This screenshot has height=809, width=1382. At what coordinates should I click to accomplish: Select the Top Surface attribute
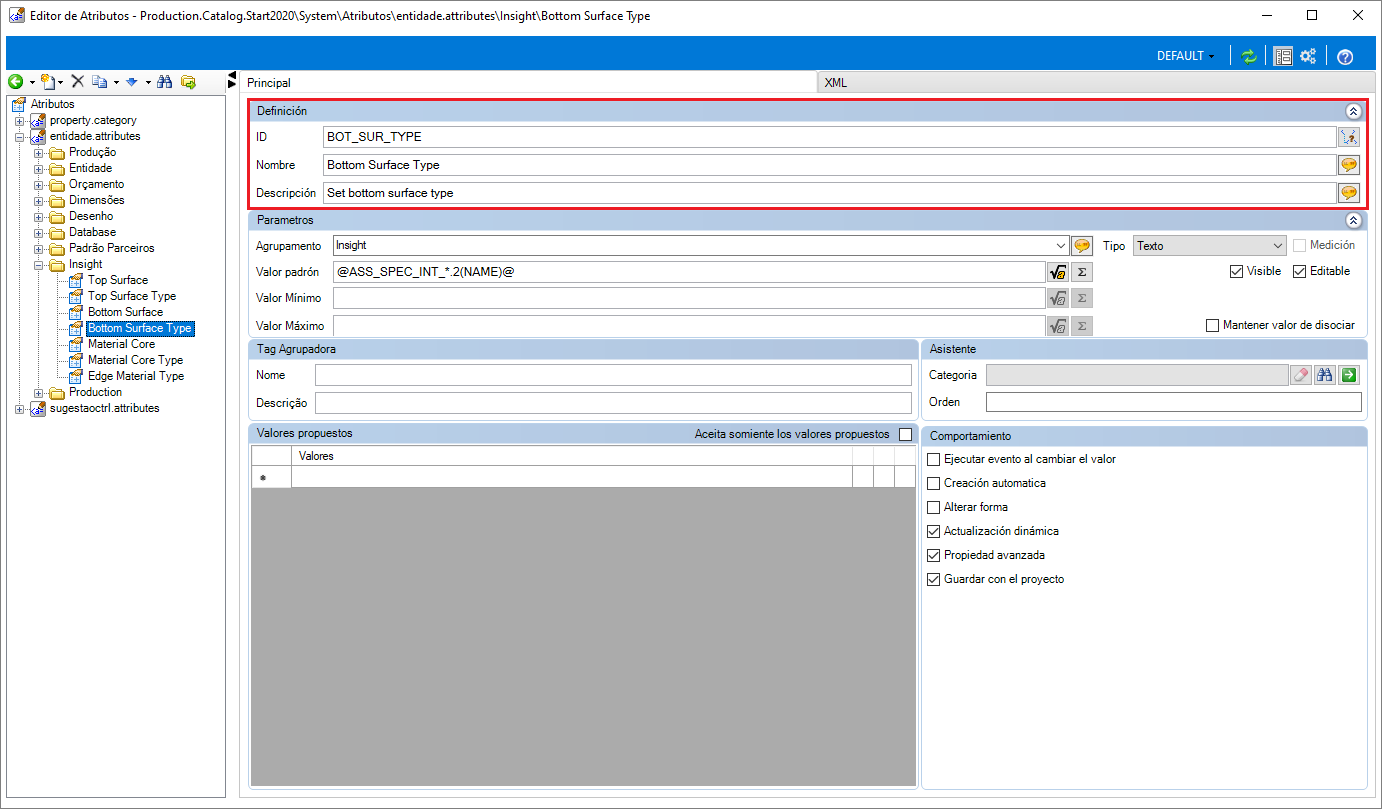pyautogui.click(x=117, y=280)
